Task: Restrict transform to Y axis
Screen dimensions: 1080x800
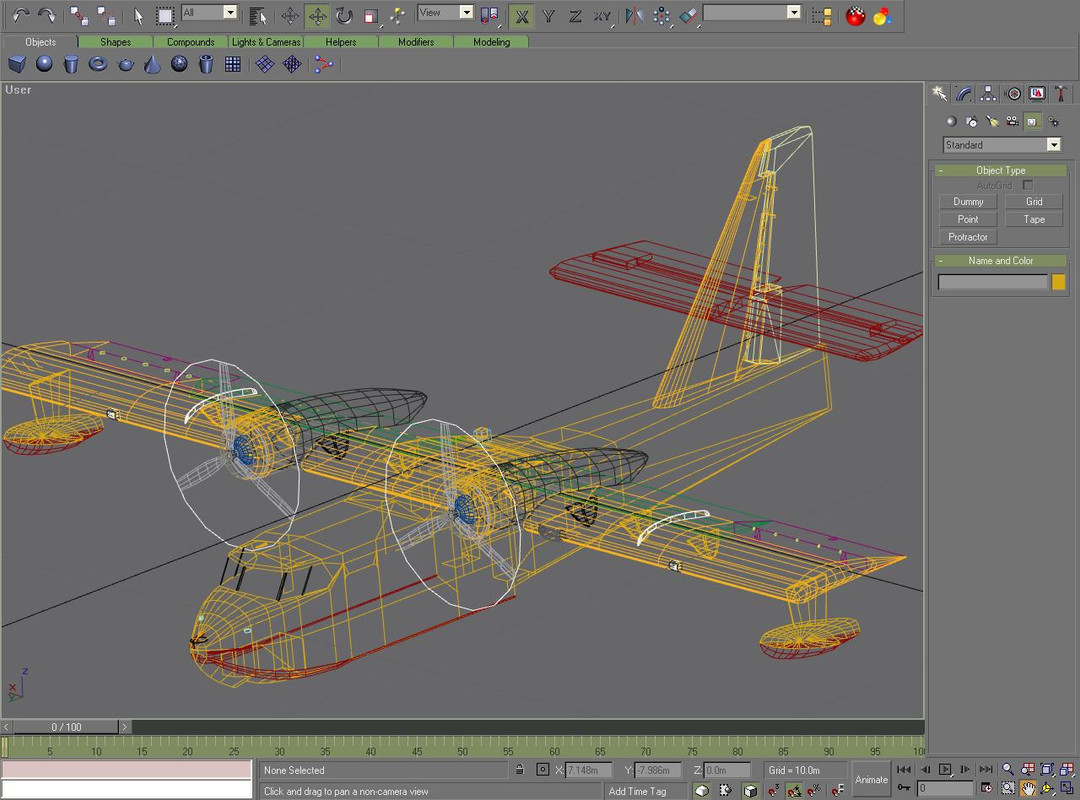Action: point(548,15)
